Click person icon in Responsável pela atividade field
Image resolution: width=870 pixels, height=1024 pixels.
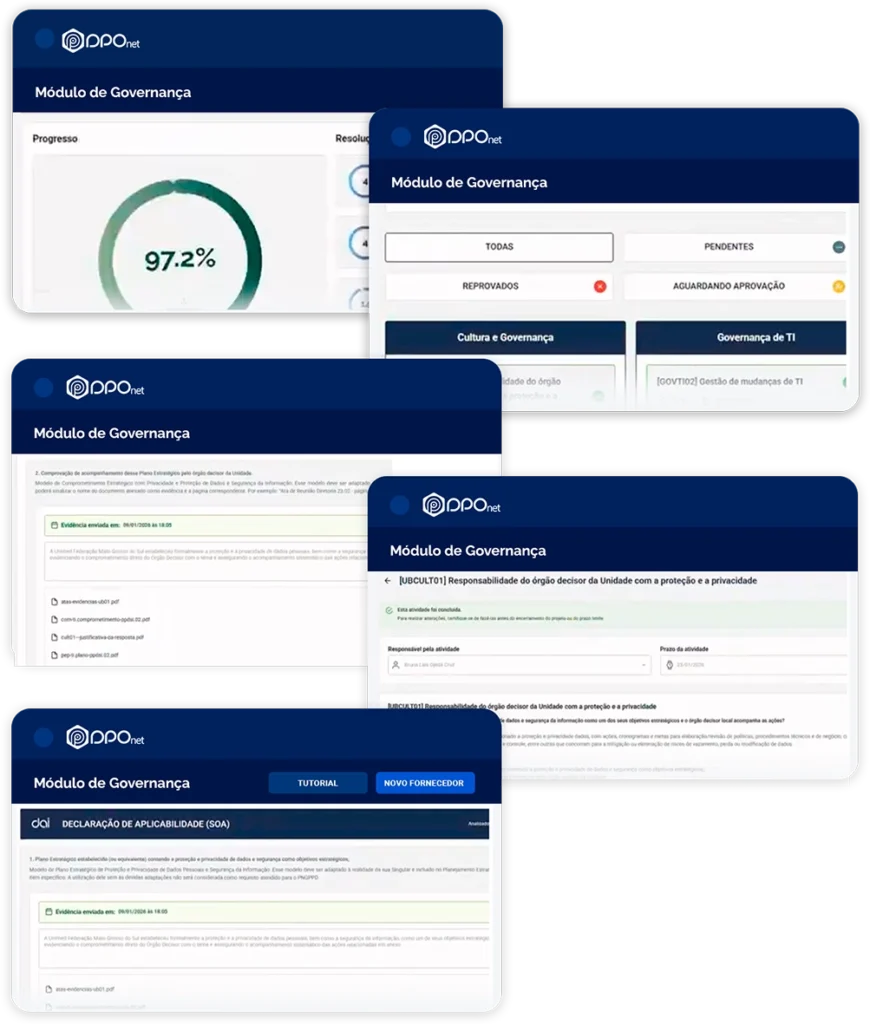pyautogui.click(x=396, y=665)
